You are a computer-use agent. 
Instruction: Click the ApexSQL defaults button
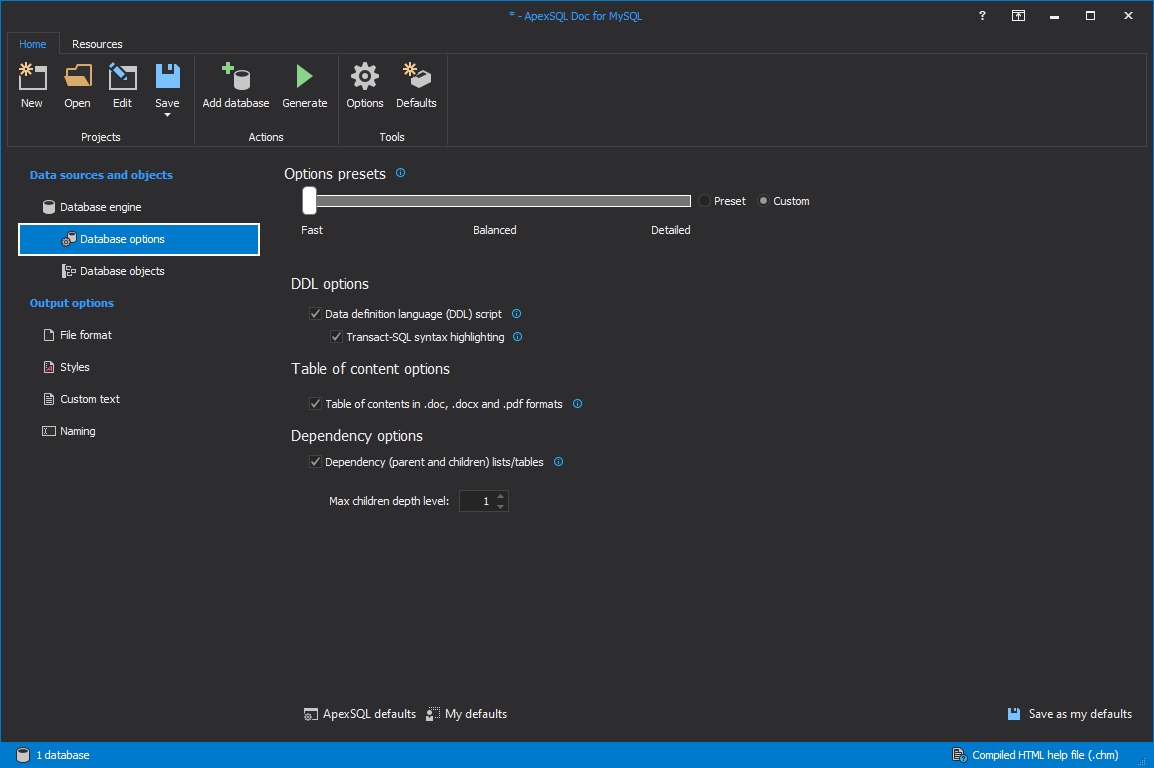360,714
